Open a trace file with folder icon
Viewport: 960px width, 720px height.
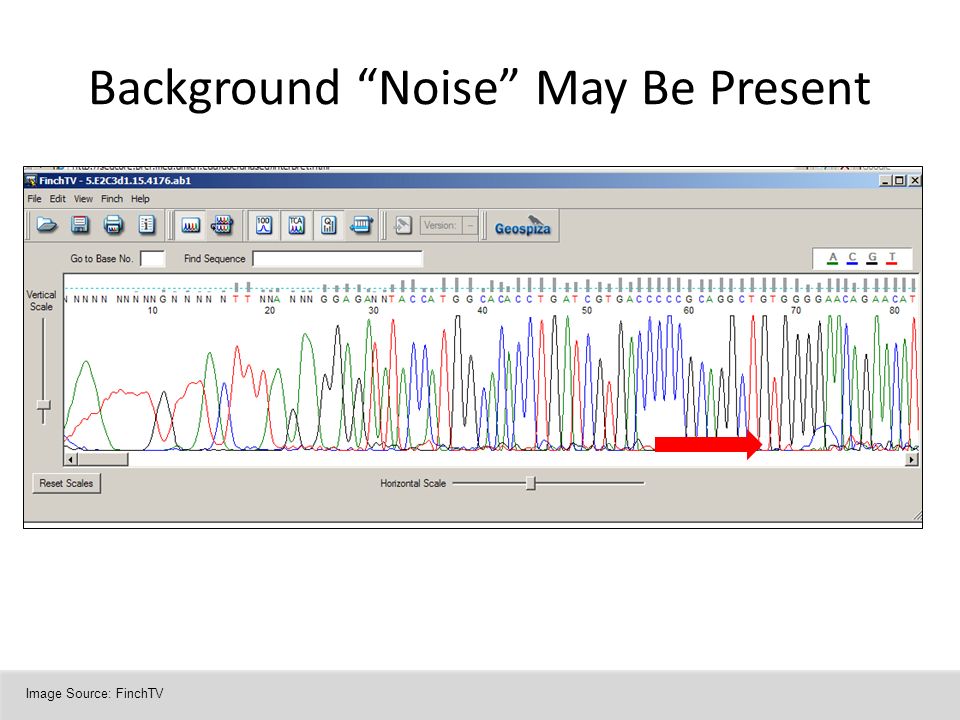[47, 225]
